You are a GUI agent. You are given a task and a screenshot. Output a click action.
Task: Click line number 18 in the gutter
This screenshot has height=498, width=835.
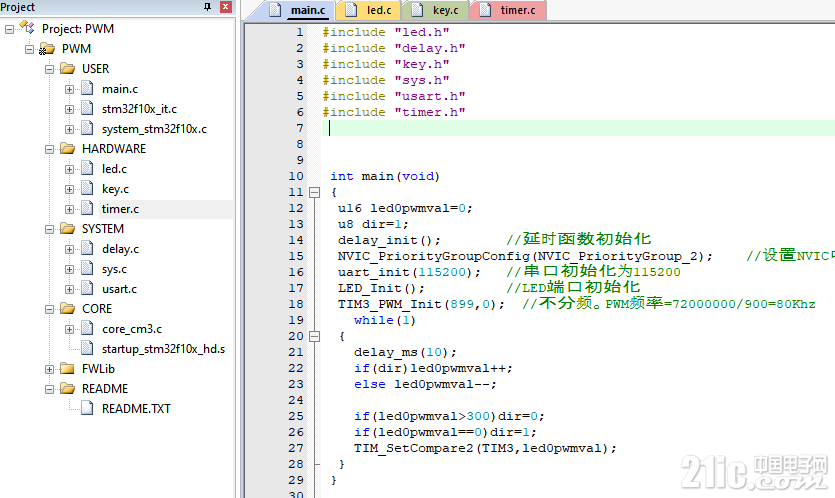pos(296,304)
